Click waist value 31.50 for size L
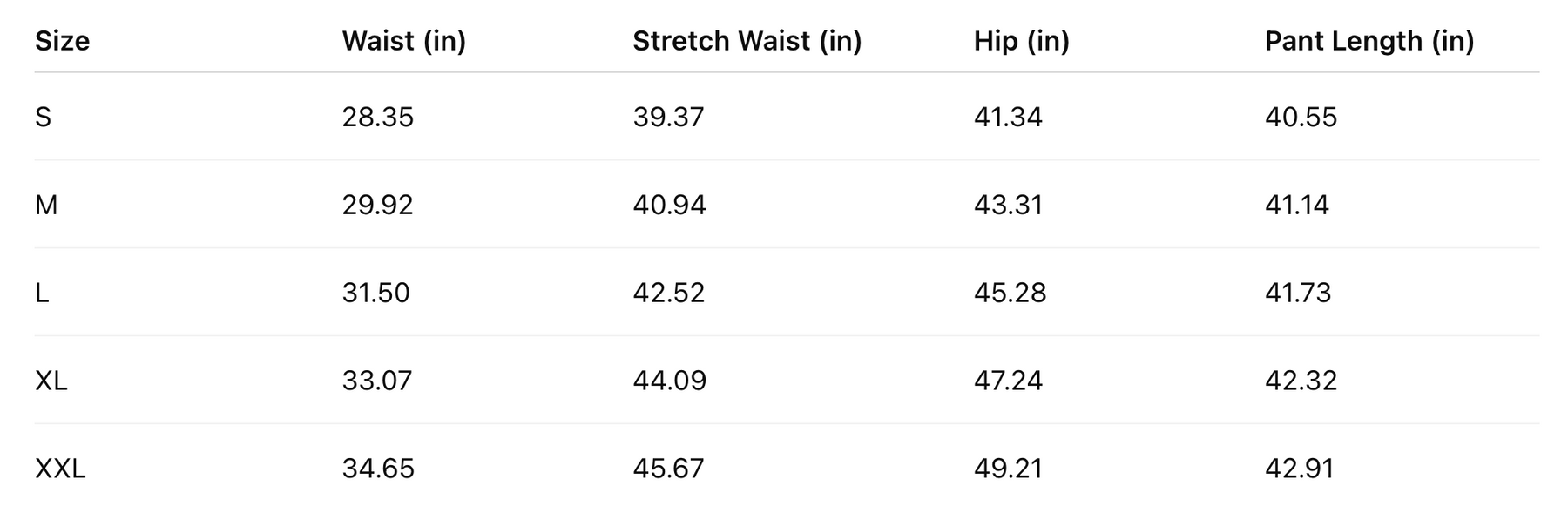Screen dimensions: 1568x513 pos(375,293)
